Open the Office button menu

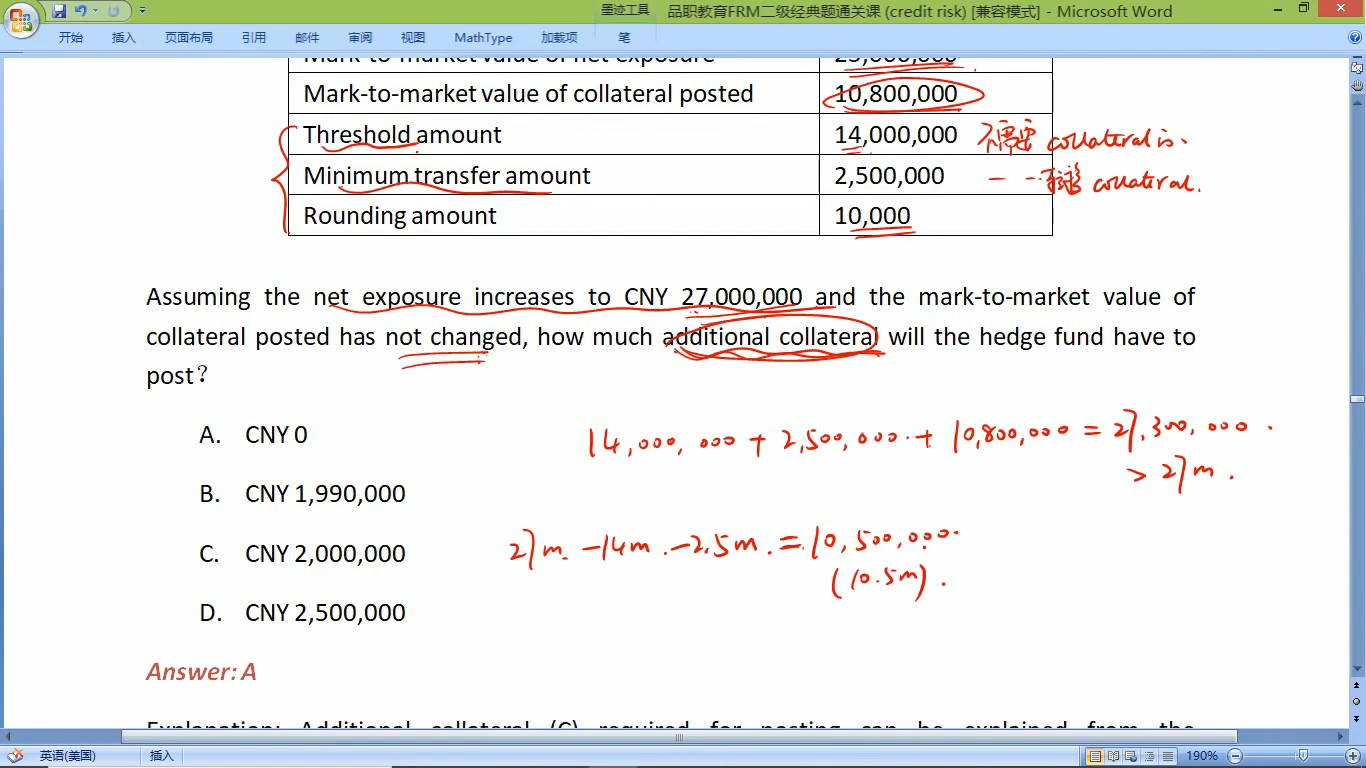pos(20,18)
